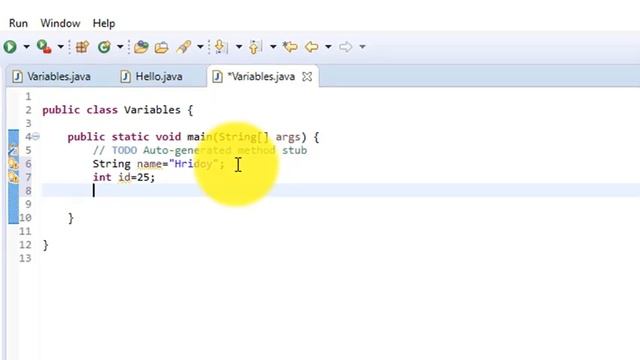Click the warning marker on line 7
The image size is (640, 360).
(x=13, y=177)
